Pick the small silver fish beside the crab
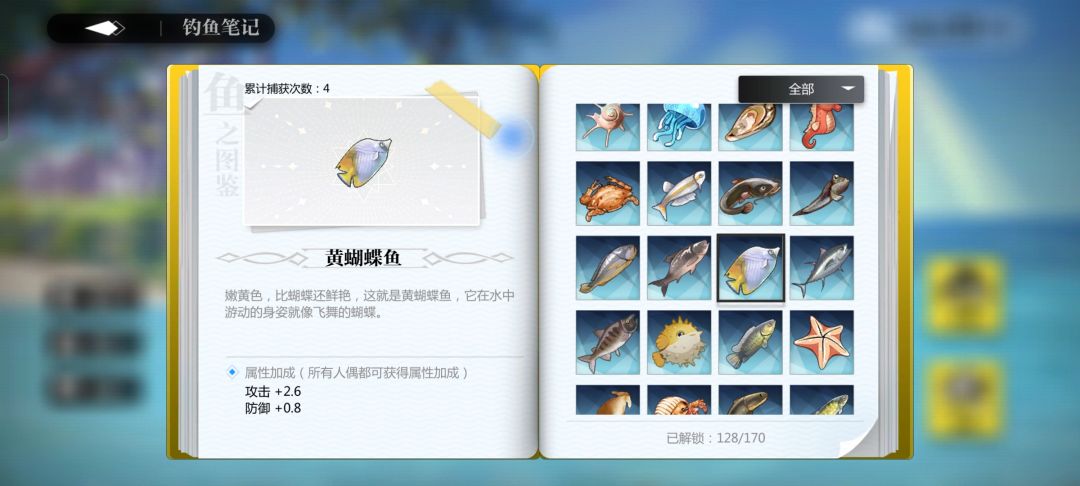1080x486 pixels. pos(679,193)
